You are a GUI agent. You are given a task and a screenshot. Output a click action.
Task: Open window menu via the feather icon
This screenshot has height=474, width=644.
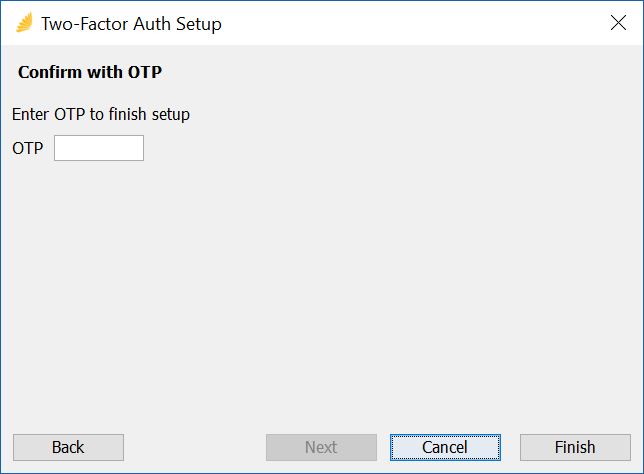24,23
